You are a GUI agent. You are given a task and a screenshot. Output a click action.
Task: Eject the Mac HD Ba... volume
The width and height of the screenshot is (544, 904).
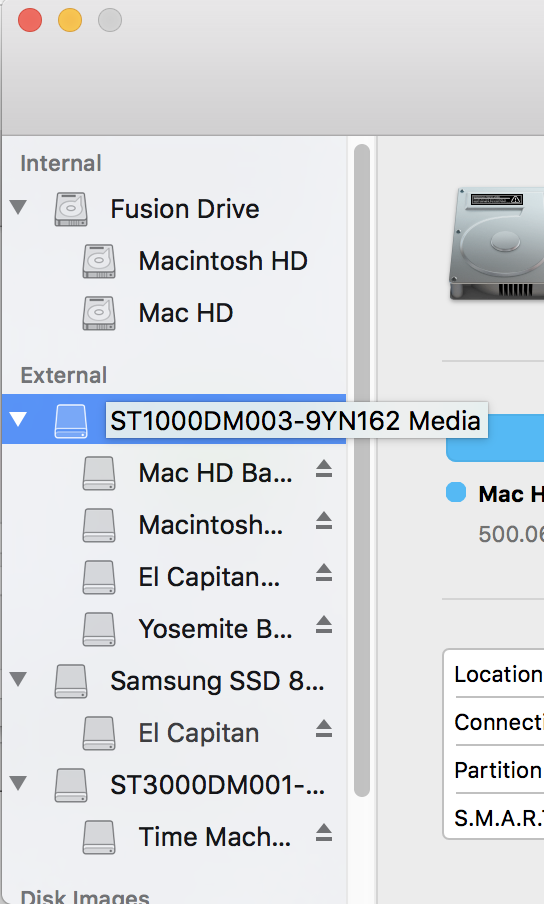[x=324, y=469]
